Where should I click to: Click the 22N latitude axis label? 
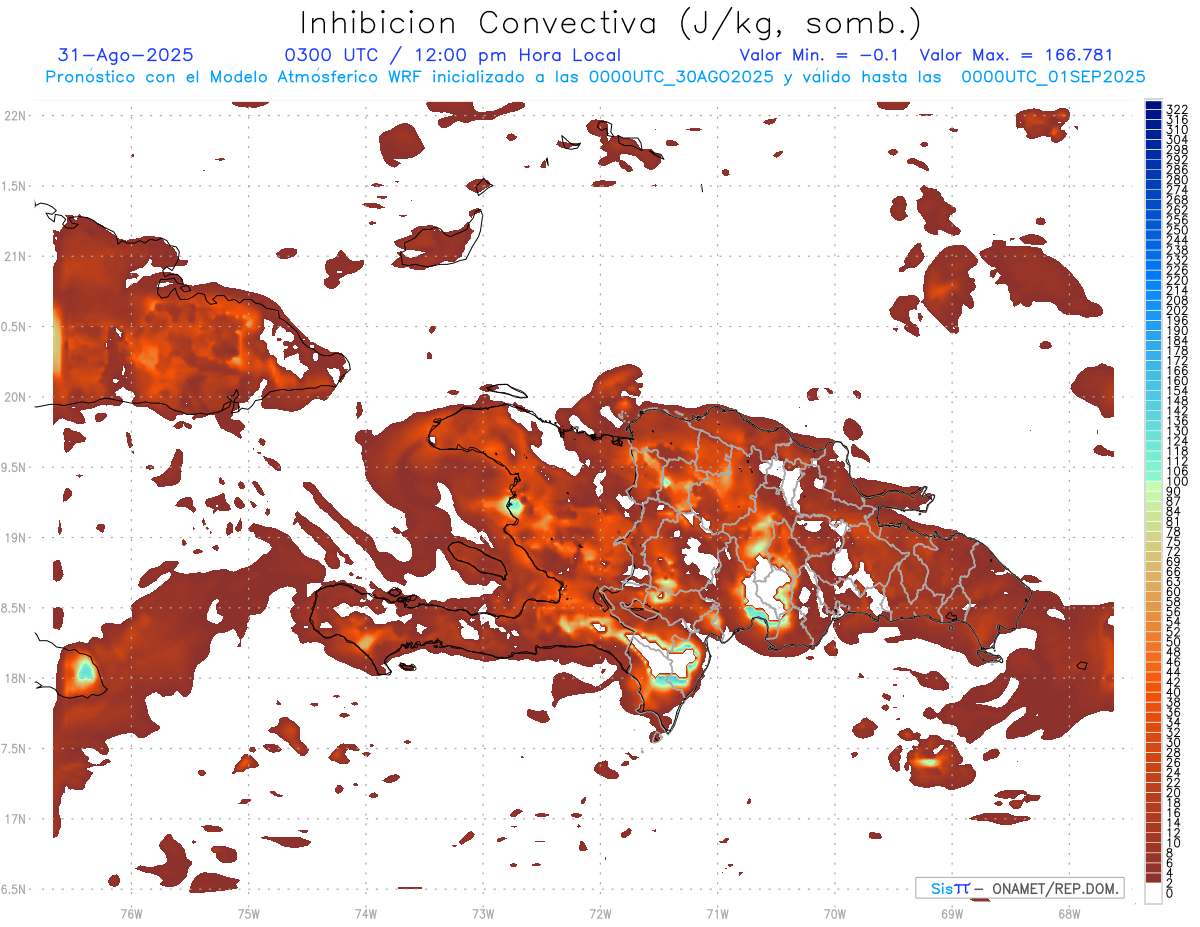[x=15, y=115]
